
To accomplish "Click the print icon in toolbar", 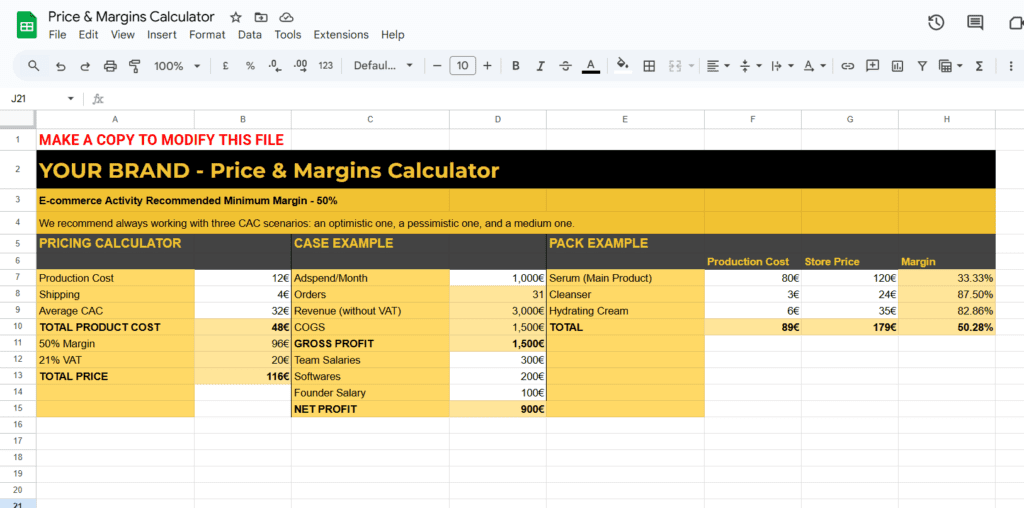I will [x=110, y=66].
